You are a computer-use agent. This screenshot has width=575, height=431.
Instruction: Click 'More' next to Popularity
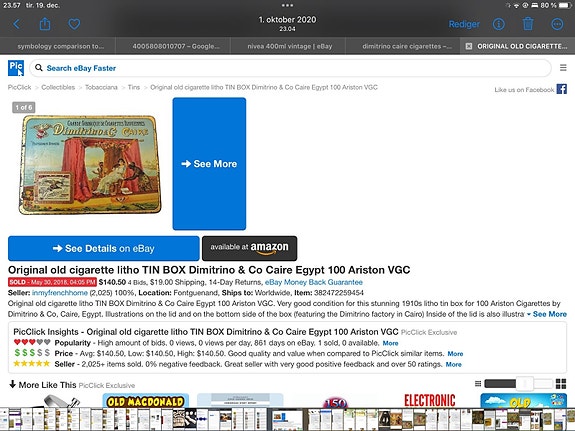pyautogui.click(x=390, y=343)
